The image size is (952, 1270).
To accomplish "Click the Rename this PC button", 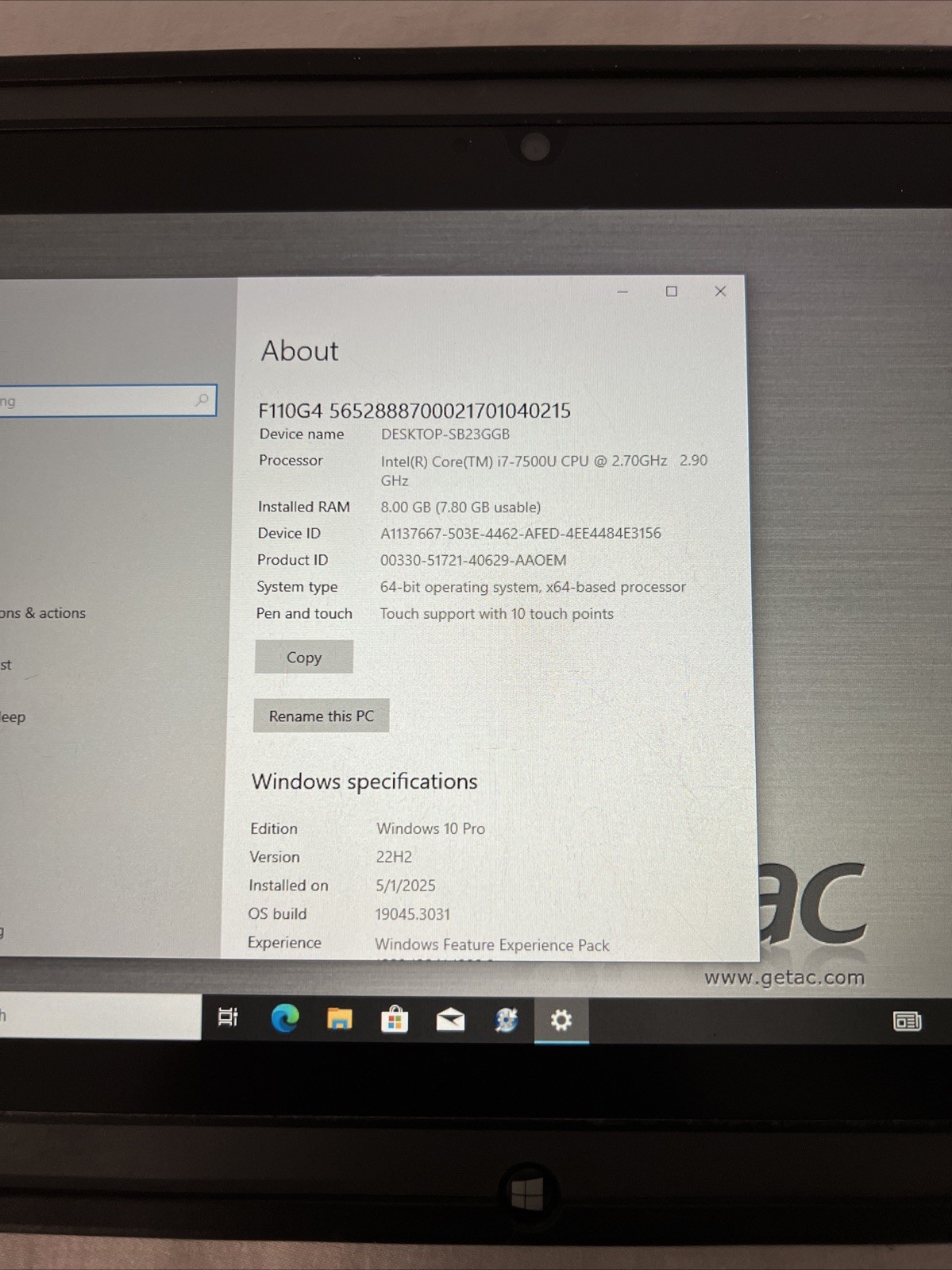I will coord(321,716).
